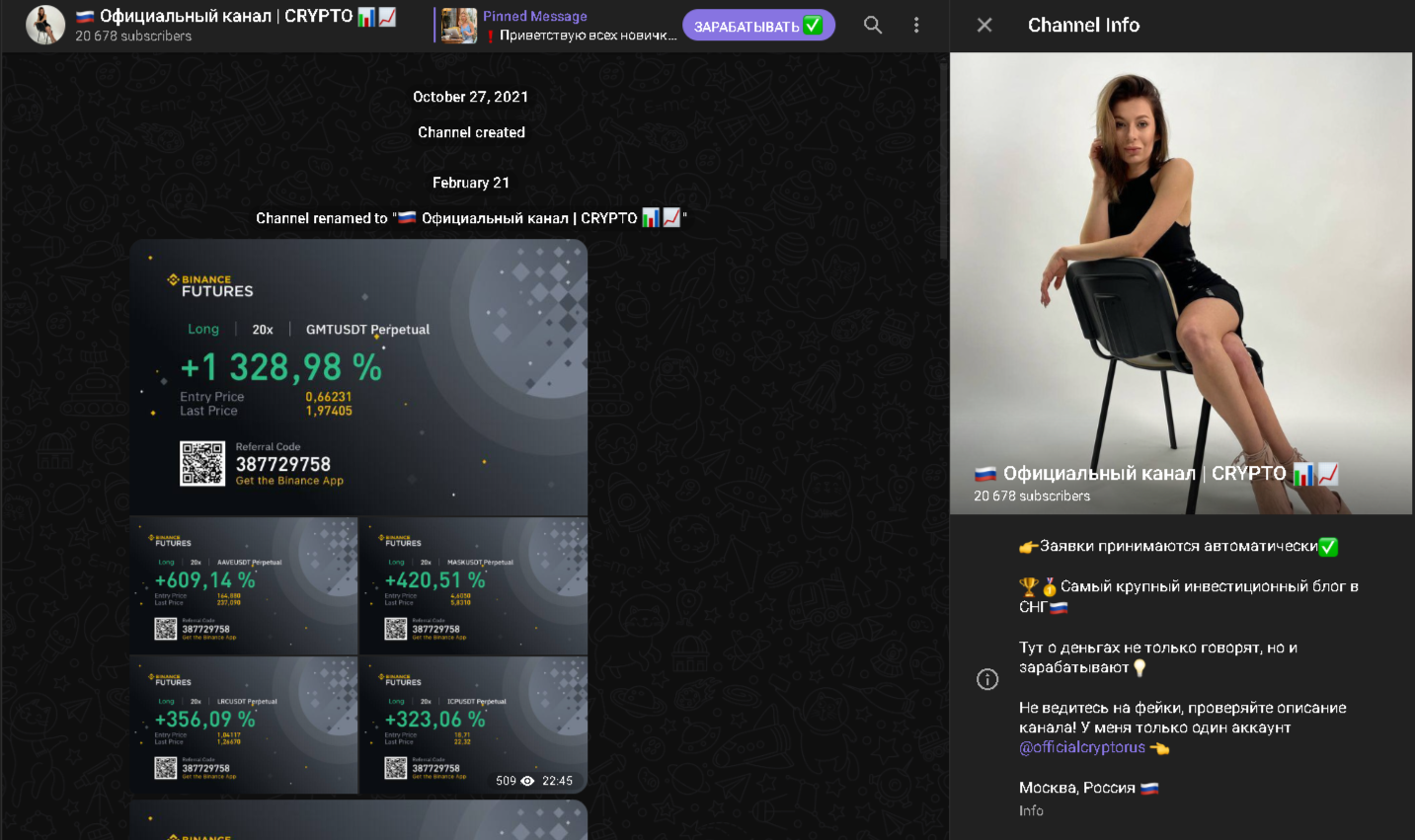Click the February 21 date label
The width and height of the screenshot is (1415, 840).
471,183
